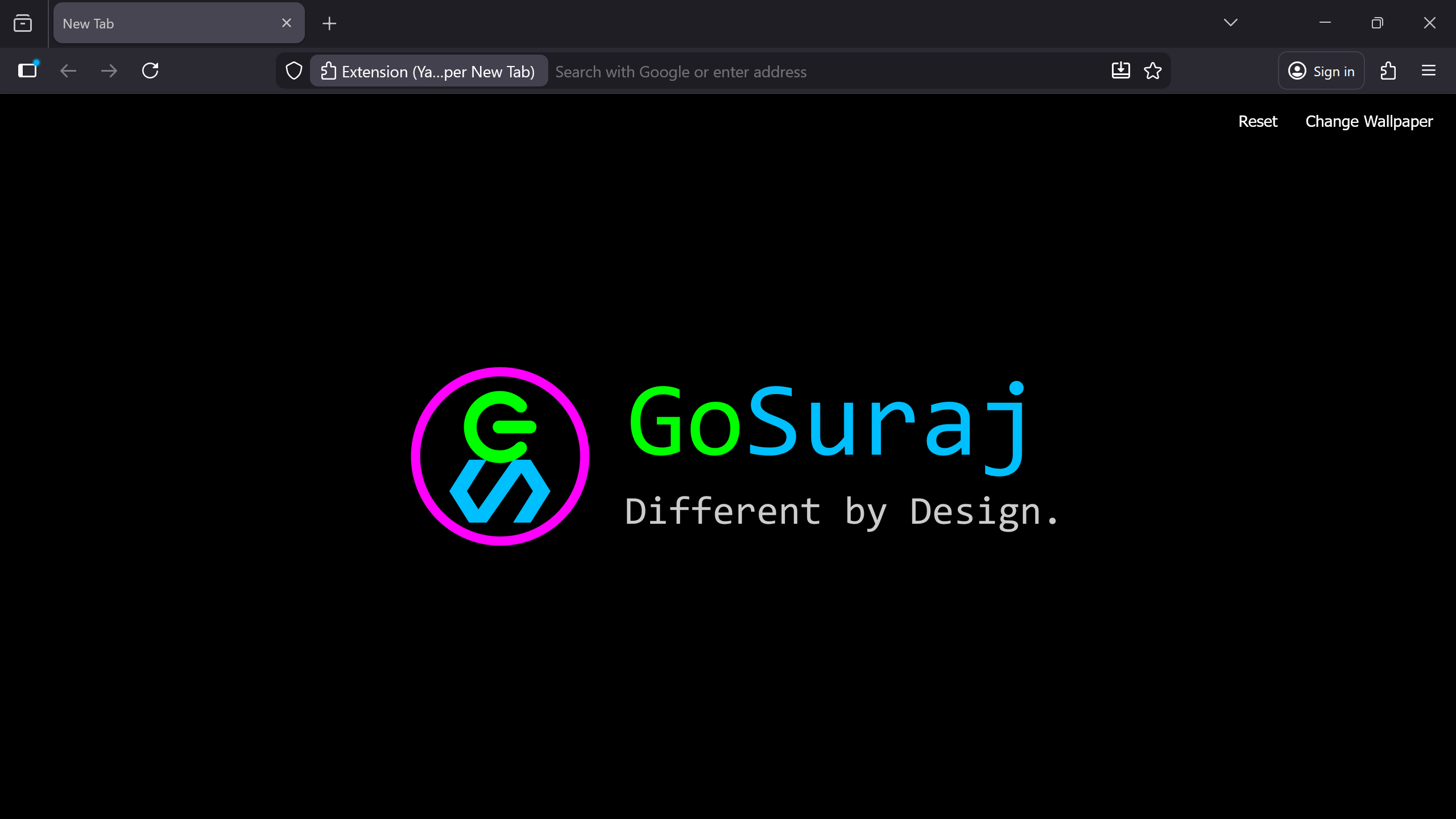Reload the current page
The image size is (1456, 819).
(x=150, y=71)
